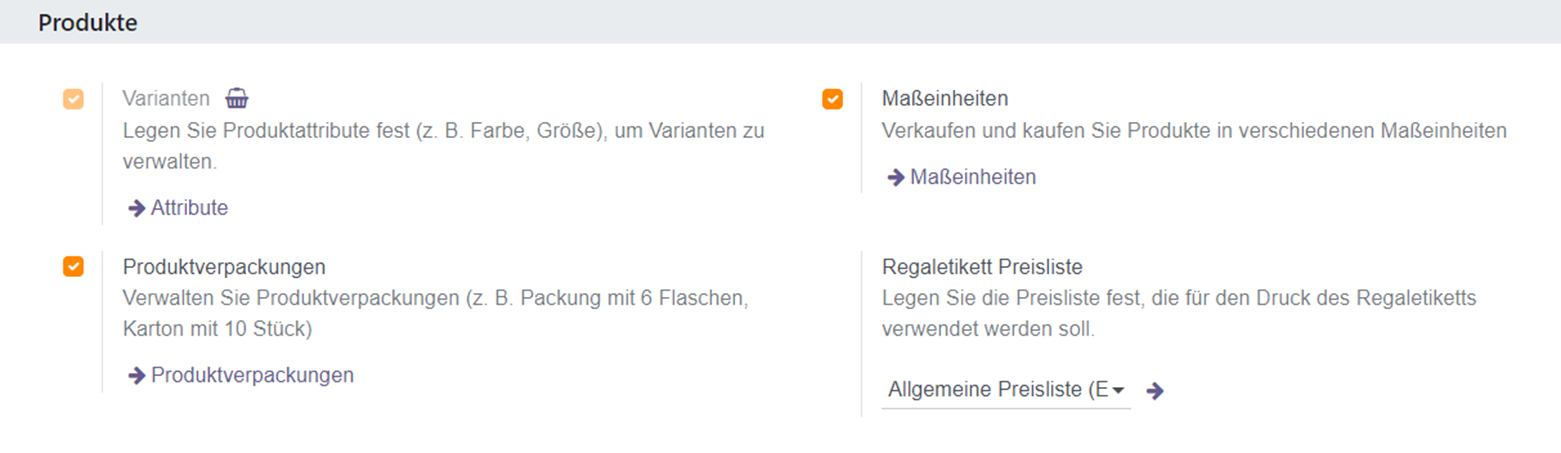1561x453 pixels.
Task: Open the selected Preisliste via arrow icon
Action: [1155, 391]
